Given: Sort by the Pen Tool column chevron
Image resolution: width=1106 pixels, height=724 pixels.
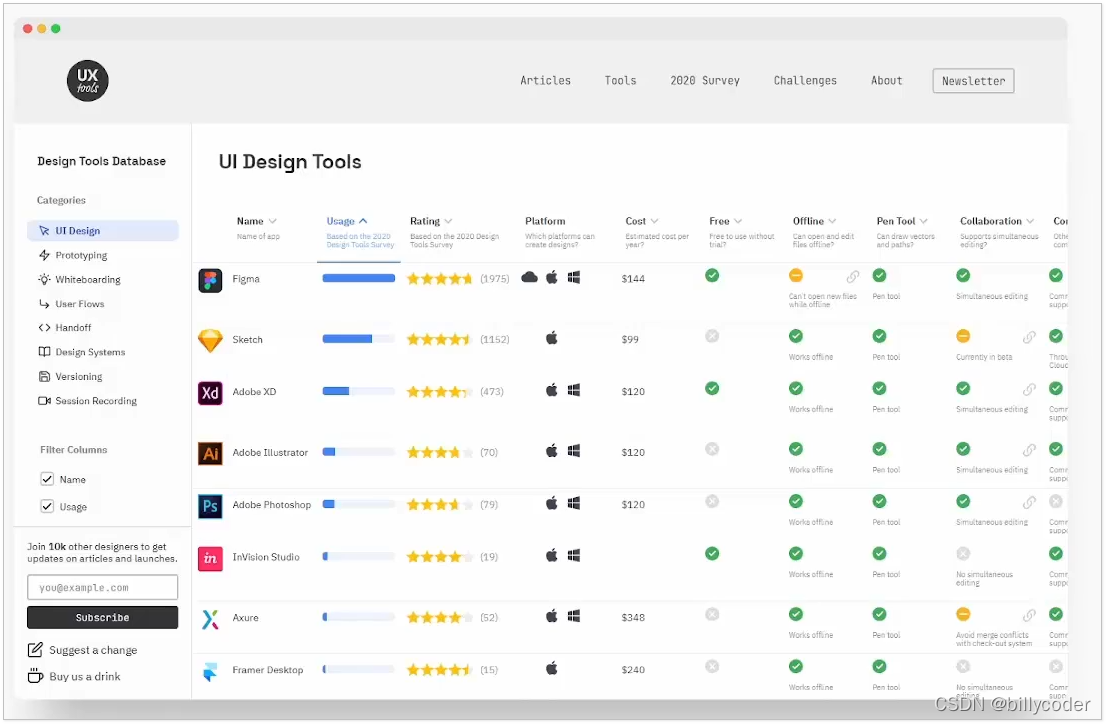Looking at the screenshot, I should click(924, 222).
